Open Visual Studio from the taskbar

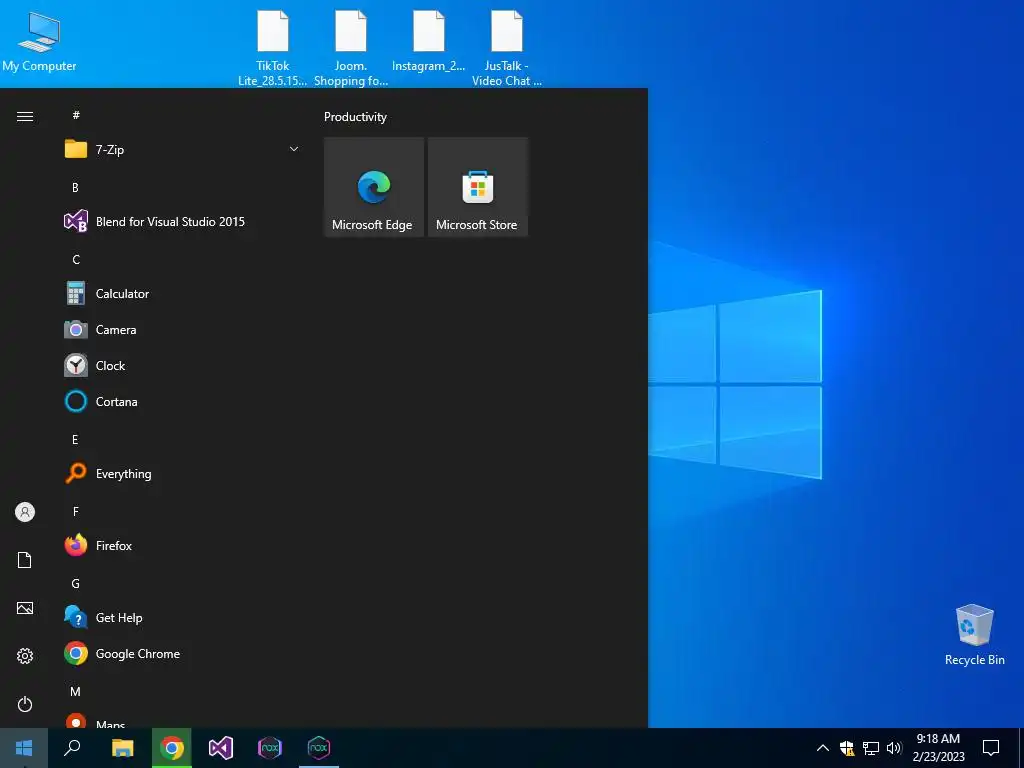pos(221,748)
